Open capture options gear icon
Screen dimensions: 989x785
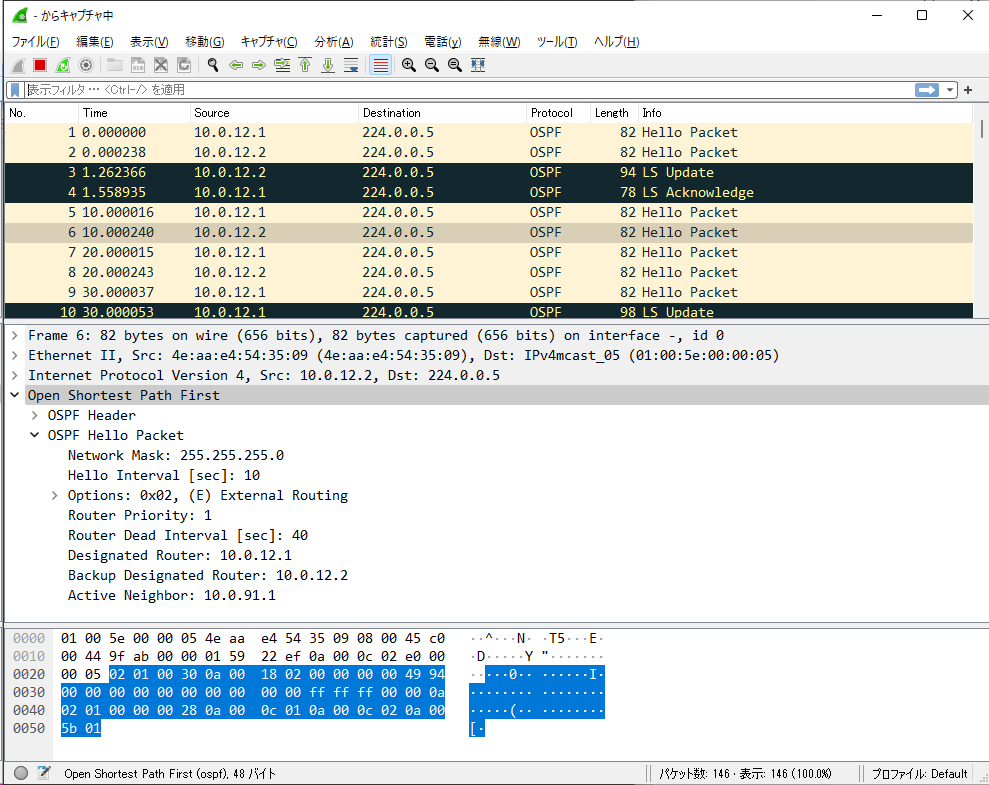coord(86,65)
